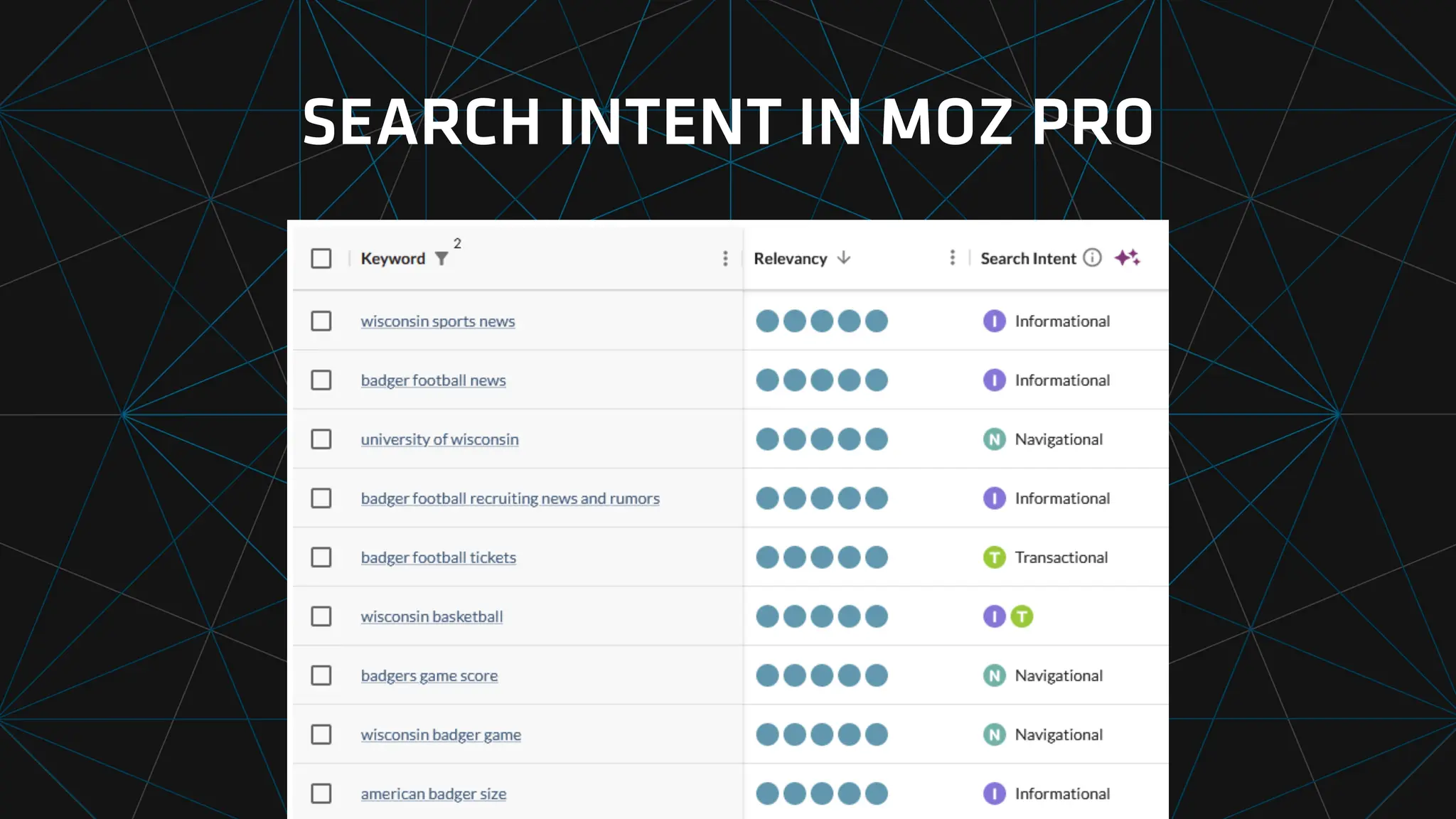The width and height of the screenshot is (1456, 819).
Task: Open Keyword column options menu
Action: tap(725, 258)
